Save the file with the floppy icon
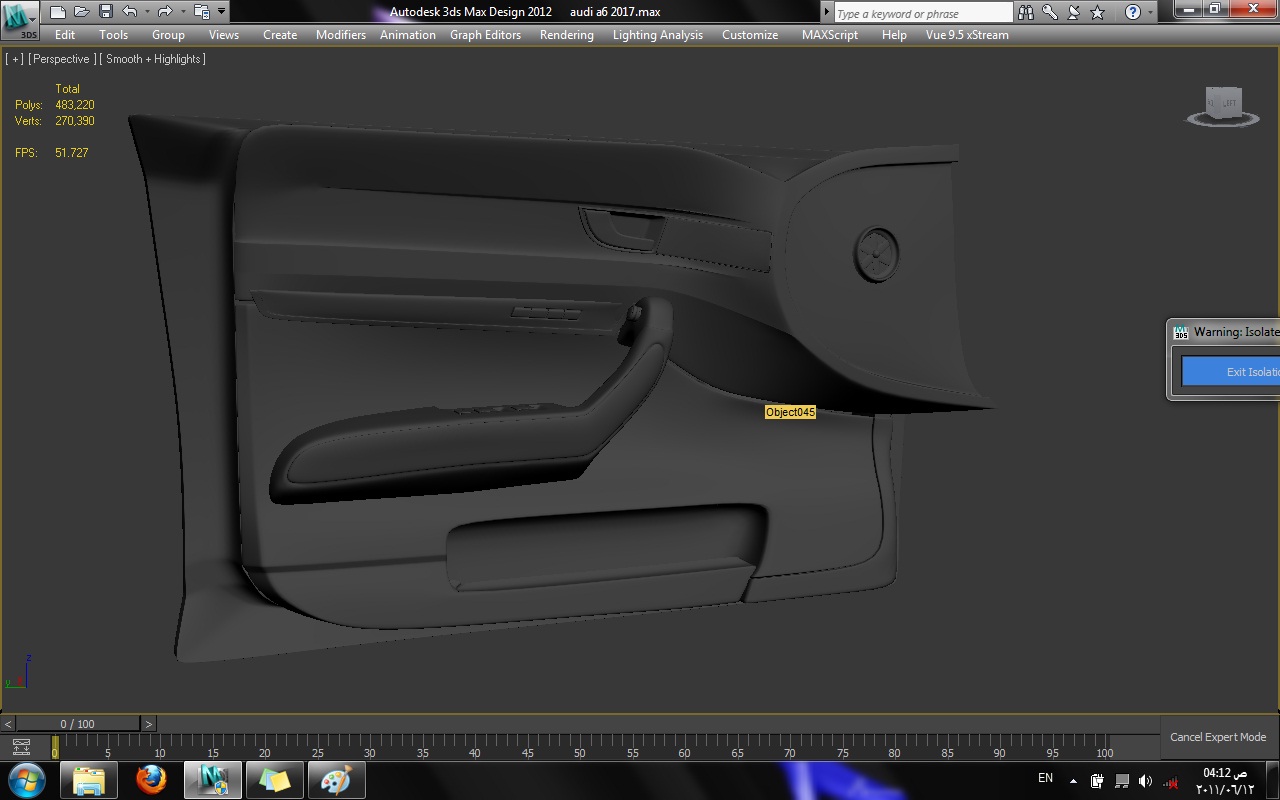The image size is (1280, 800). coord(105,12)
